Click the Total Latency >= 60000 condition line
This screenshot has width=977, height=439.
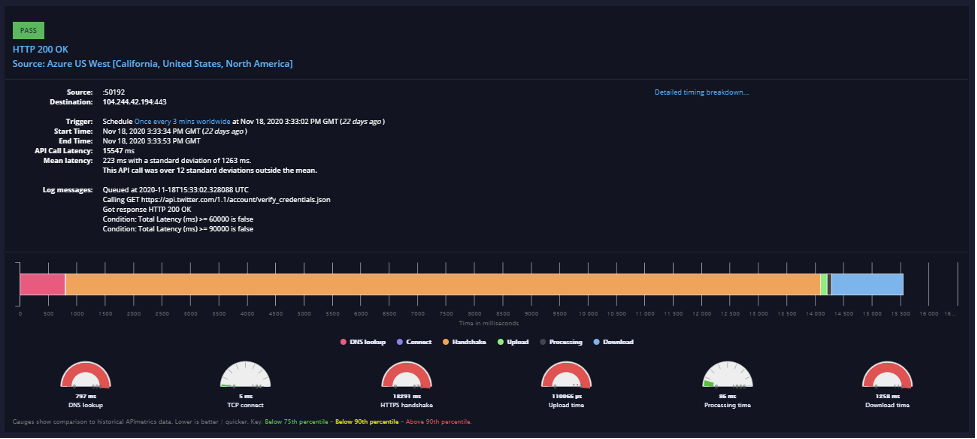click(178, 219)
